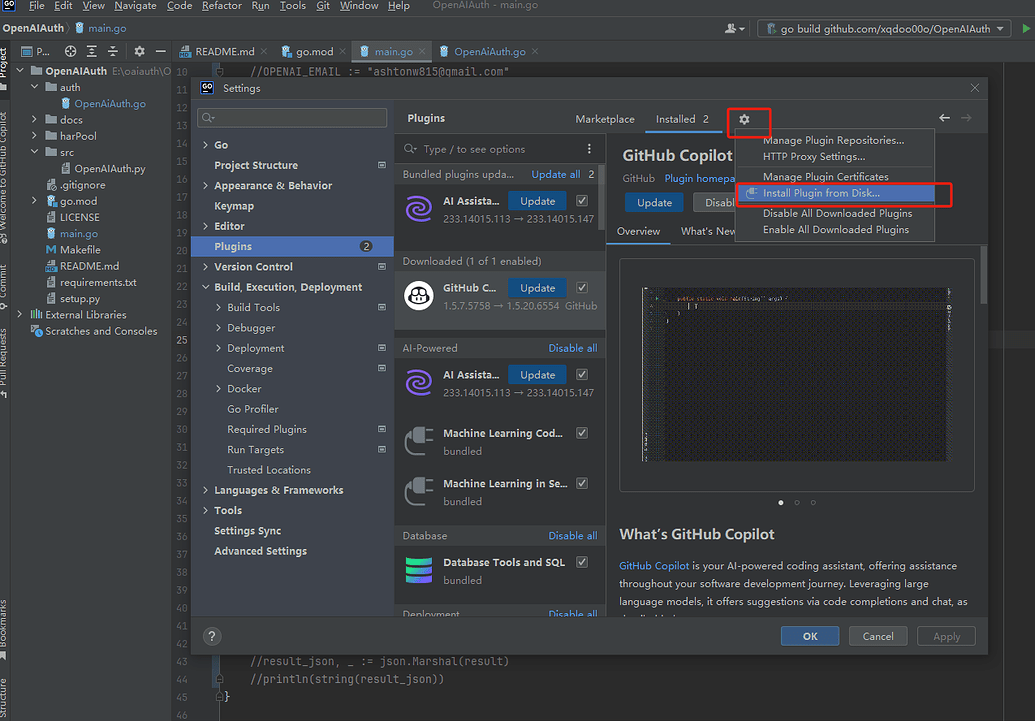Click the Update all link
Screen dimensions: 1035x721
click(556, 174)
